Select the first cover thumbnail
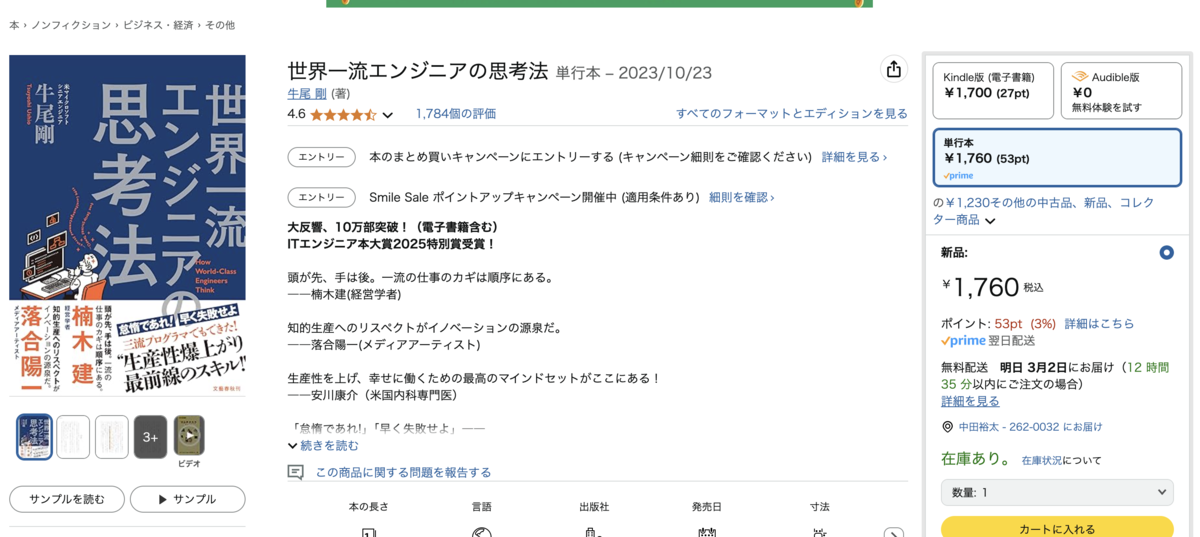 click(34, 437)
